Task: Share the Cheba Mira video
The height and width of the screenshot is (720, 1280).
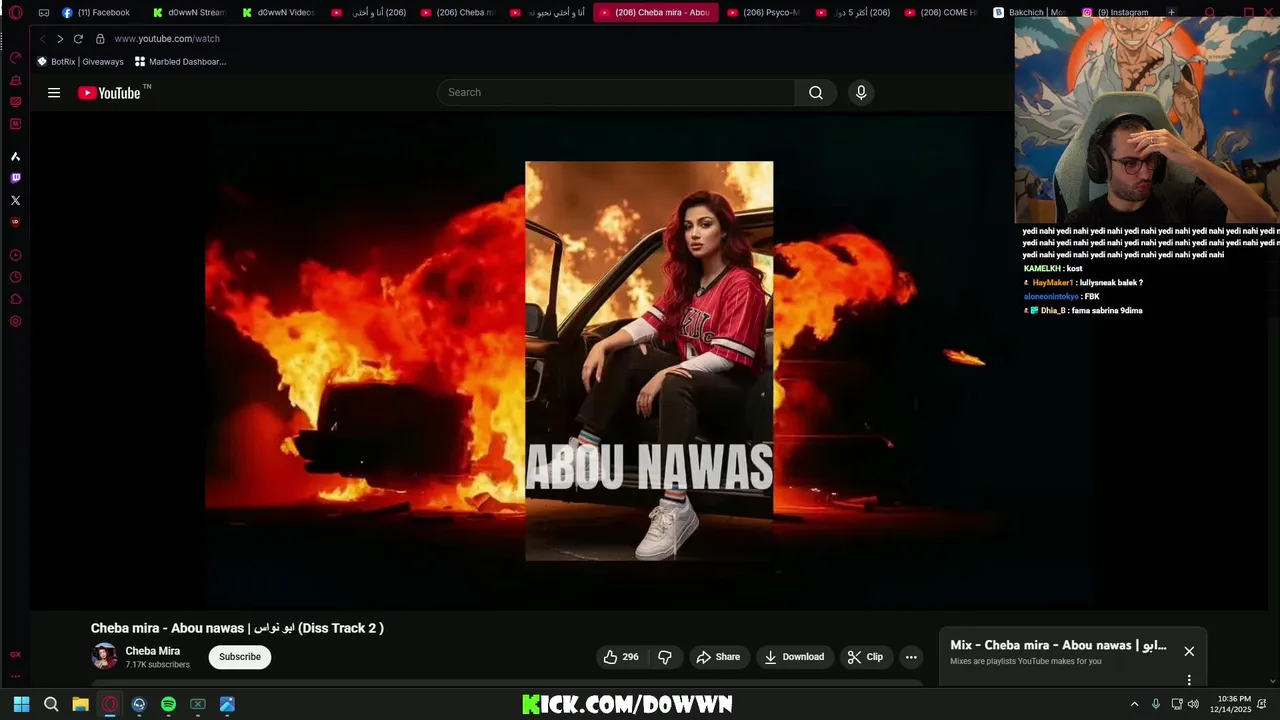Action: click(718, 657)
